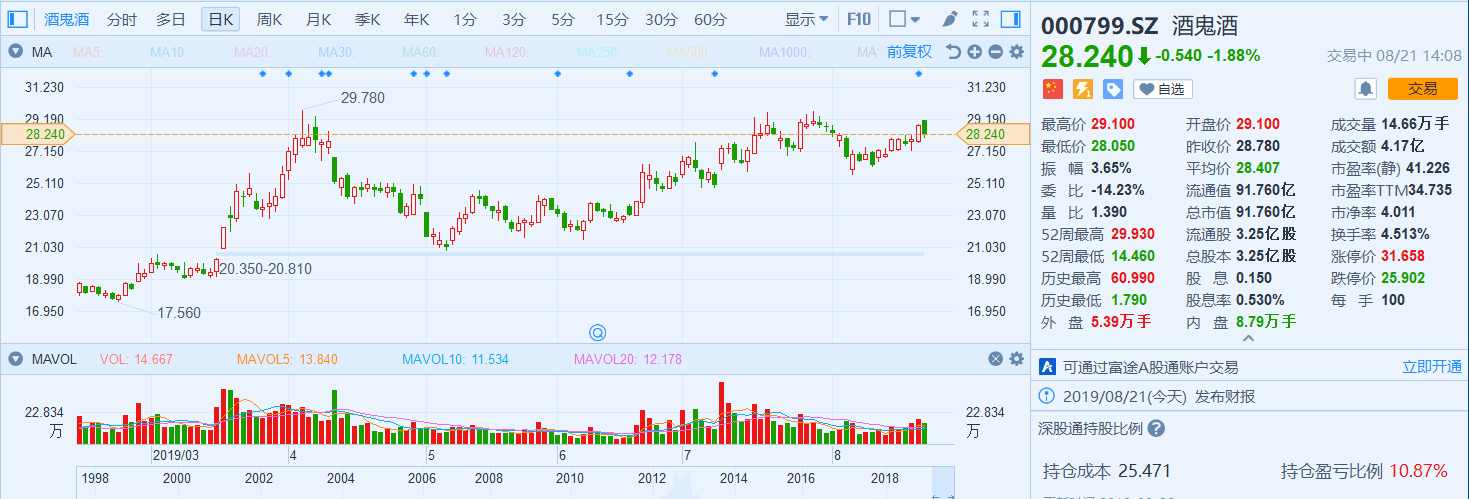Screen dimensions: 1469x499
Task: Open the chart layout square dropdown
Action: (905, 18)
